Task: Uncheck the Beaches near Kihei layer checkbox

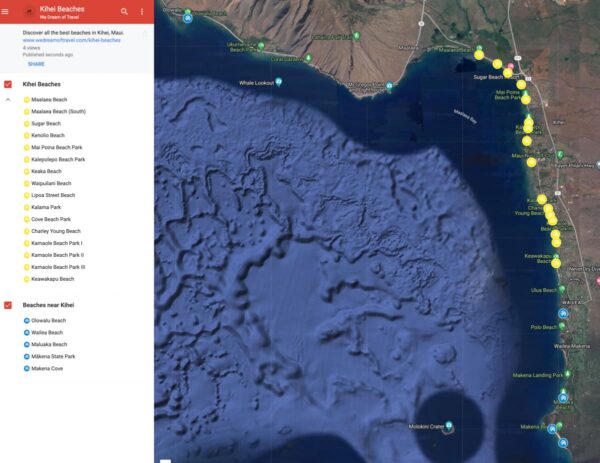Action: (8, 304)
